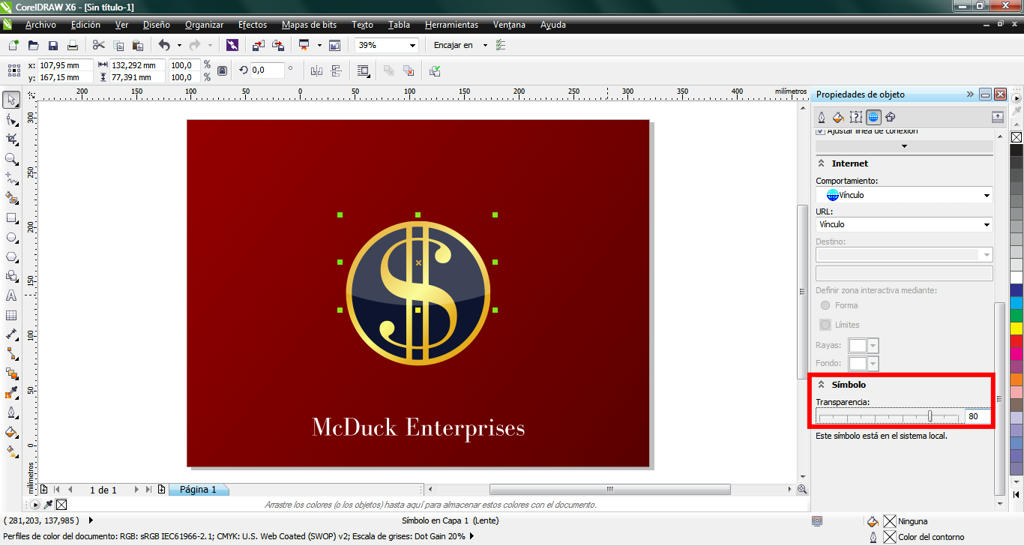Image resolution: width=1024 pixels, height=546 pixels.
Task: Click the Import icon in toolbar
Action: (259, 45)
